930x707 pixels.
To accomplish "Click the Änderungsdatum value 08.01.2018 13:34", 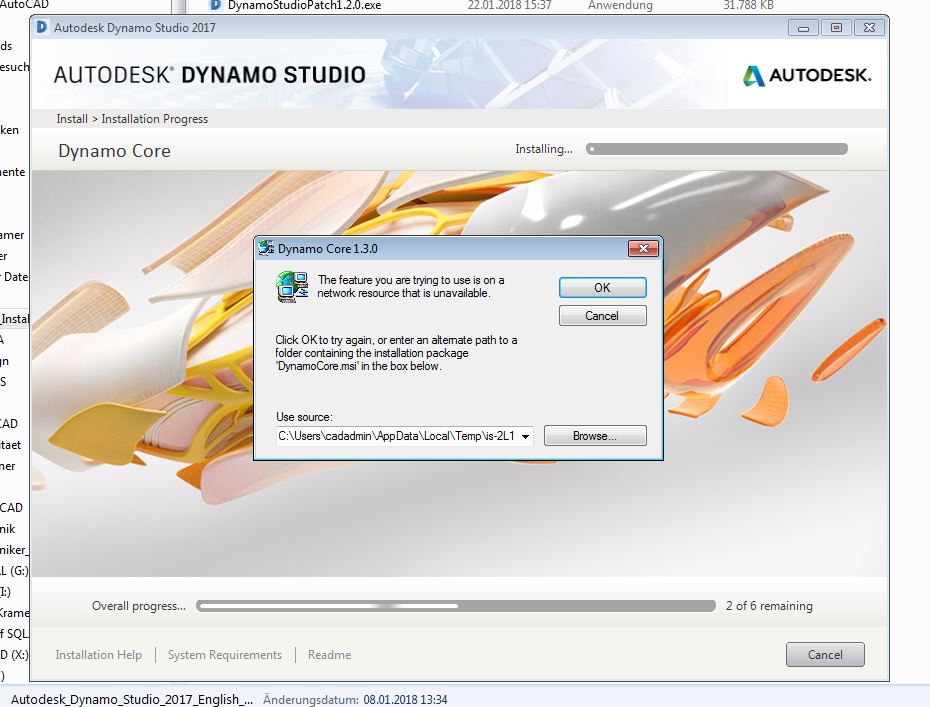I will [x=405, y=700].
